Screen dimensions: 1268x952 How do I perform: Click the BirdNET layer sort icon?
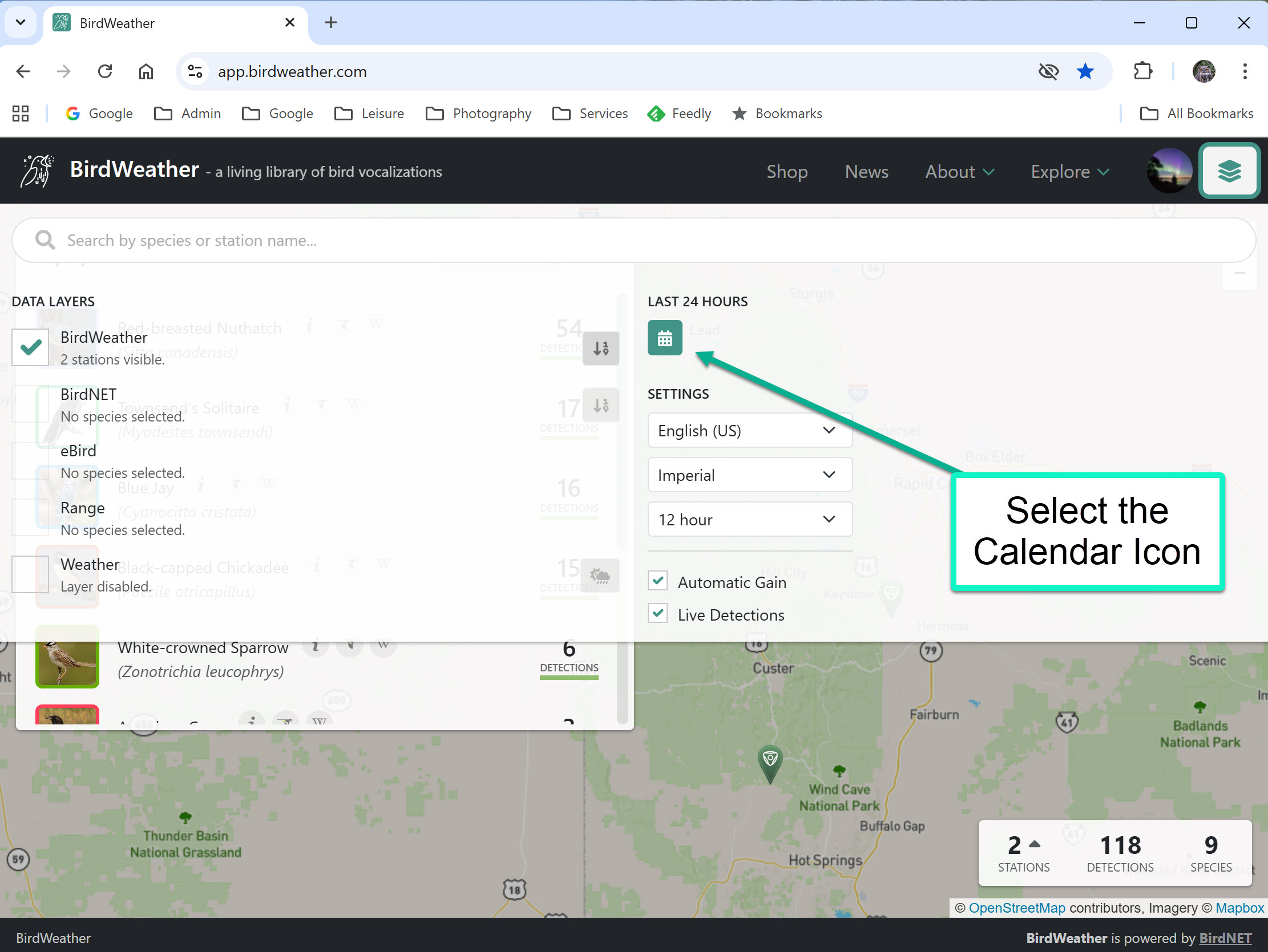[x=600, y=405]
